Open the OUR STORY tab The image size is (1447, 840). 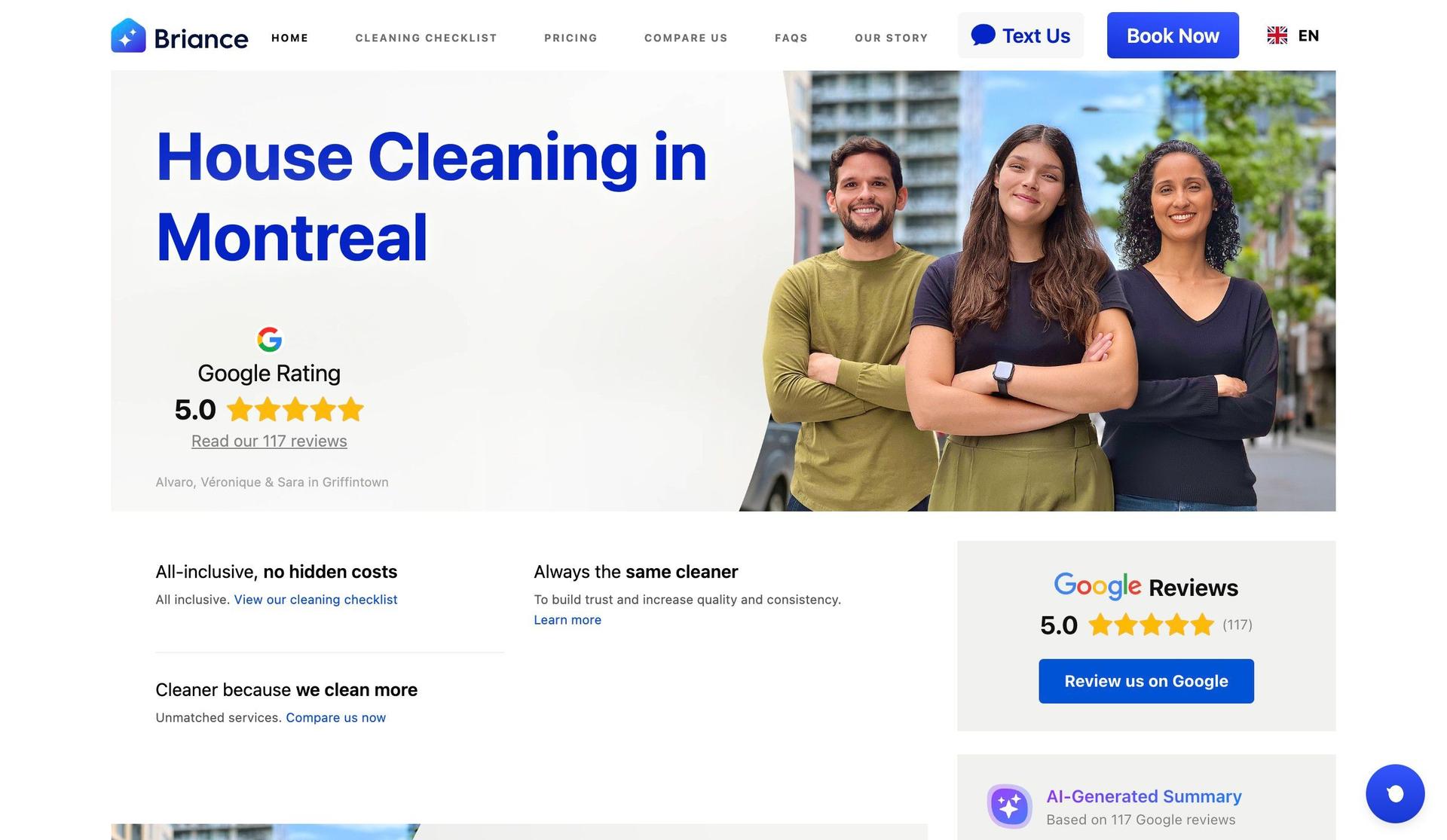click(892, 37)
